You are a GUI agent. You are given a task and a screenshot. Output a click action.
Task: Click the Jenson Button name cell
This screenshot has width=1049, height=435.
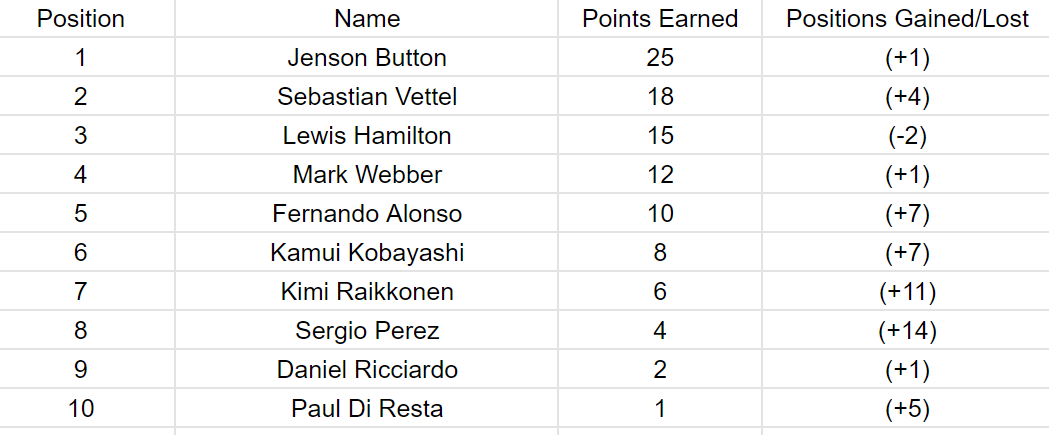[x=367, y=58]
